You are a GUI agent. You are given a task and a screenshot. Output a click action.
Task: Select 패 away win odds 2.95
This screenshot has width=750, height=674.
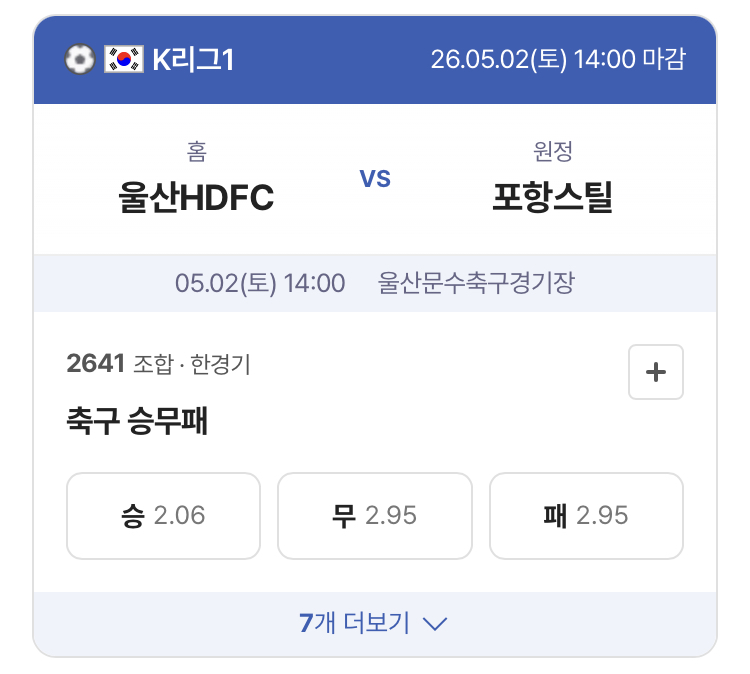[586, 516]
